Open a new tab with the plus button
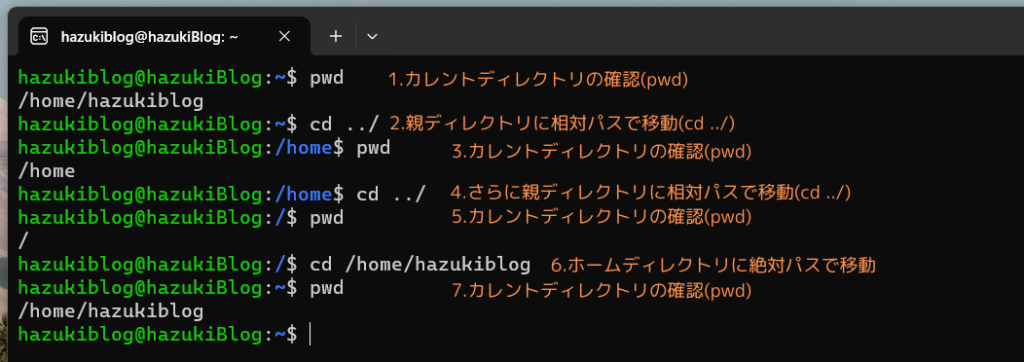Image resolution: width=1024 pixels, height=362 pixels. [x=336, y=37]
